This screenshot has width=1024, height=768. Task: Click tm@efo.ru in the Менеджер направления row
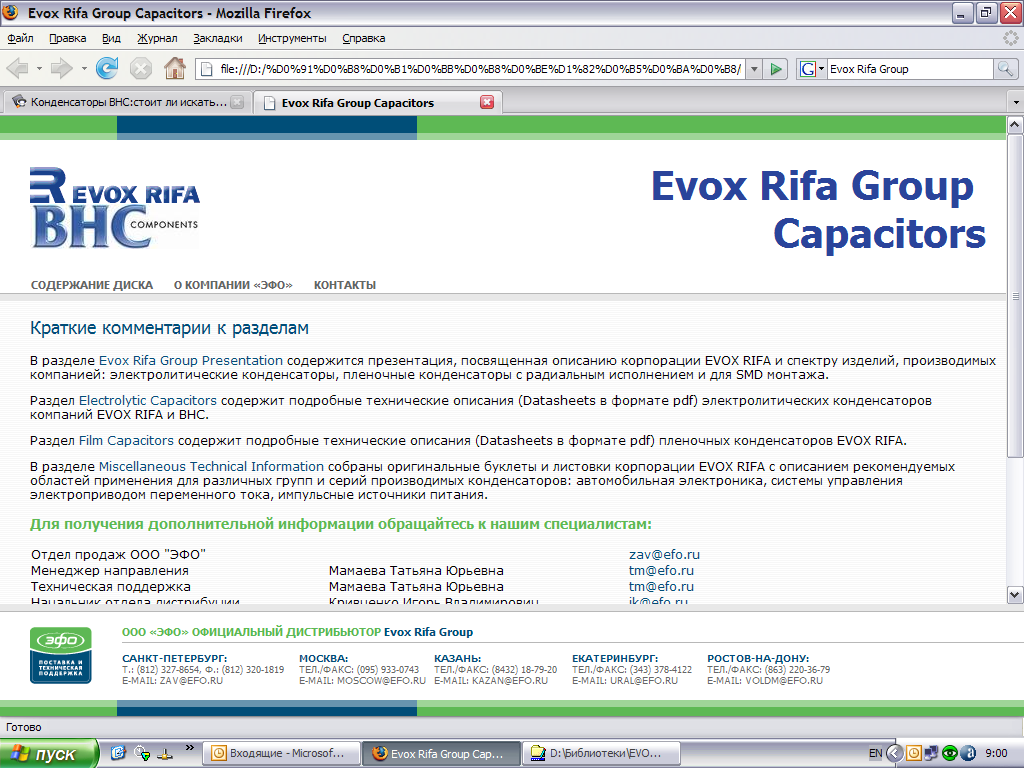(x=661, y=571)
